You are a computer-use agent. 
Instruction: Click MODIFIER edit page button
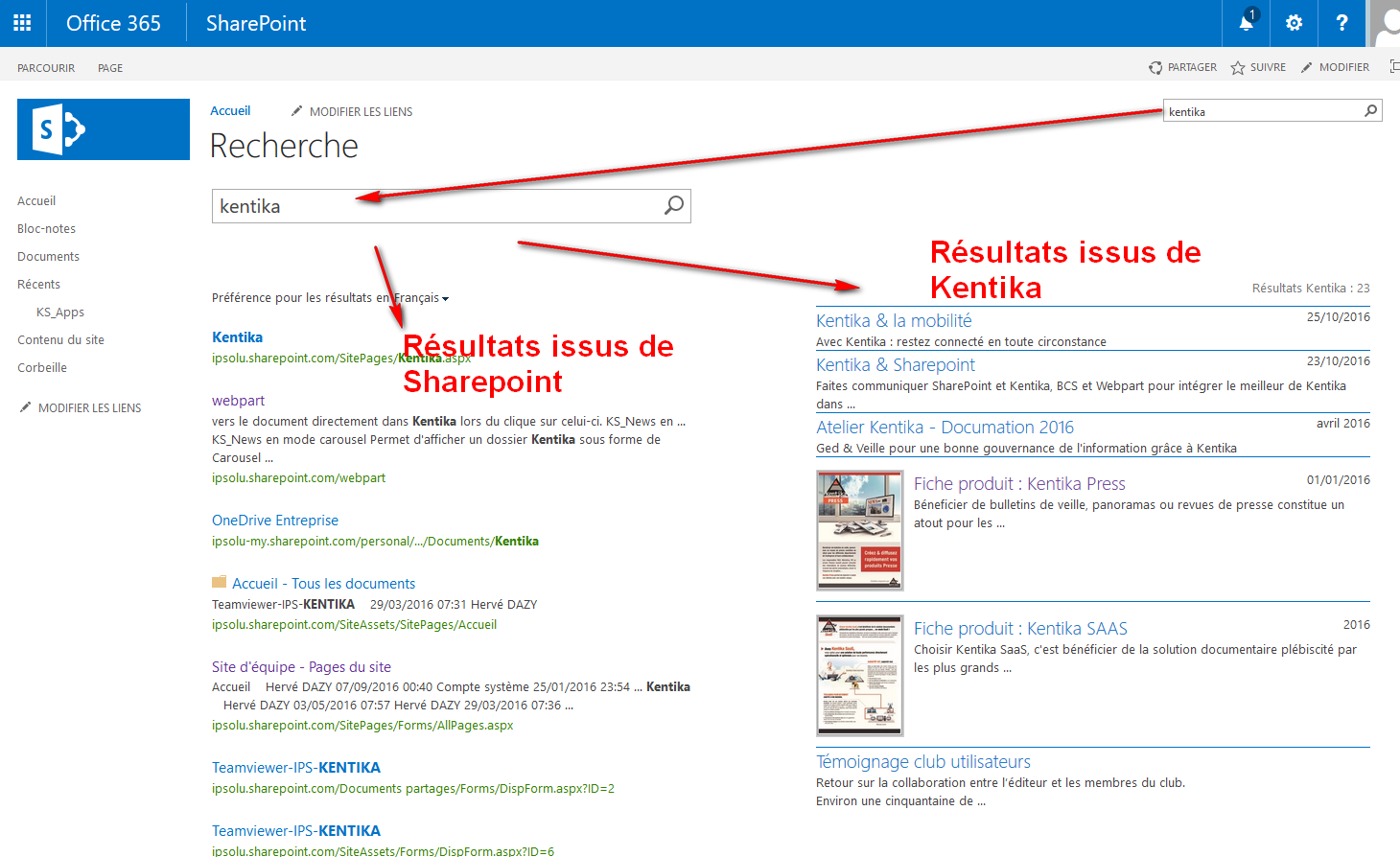(1335, 67)
